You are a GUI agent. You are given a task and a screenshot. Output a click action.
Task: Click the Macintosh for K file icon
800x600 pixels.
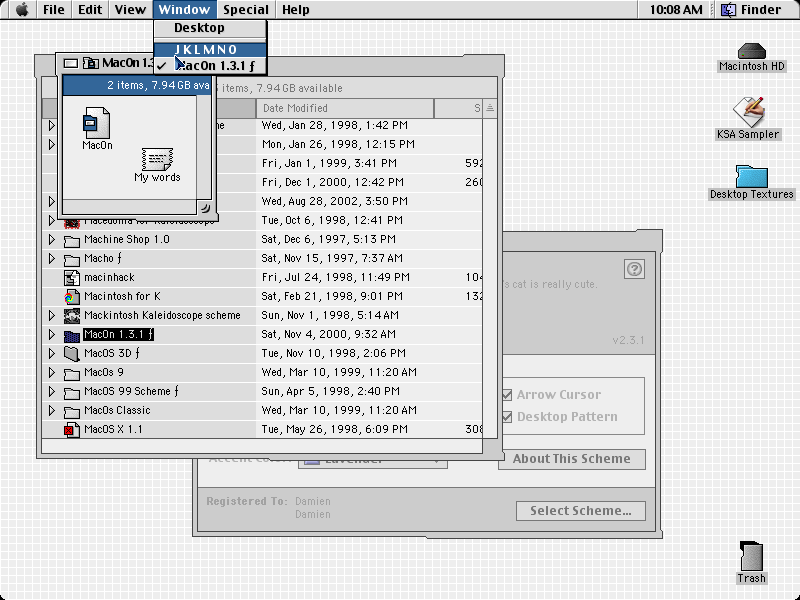(71, 296)
